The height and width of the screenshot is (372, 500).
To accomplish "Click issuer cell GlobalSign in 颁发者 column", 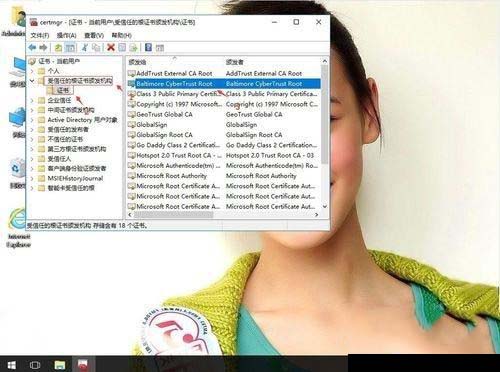I will 241,125.
